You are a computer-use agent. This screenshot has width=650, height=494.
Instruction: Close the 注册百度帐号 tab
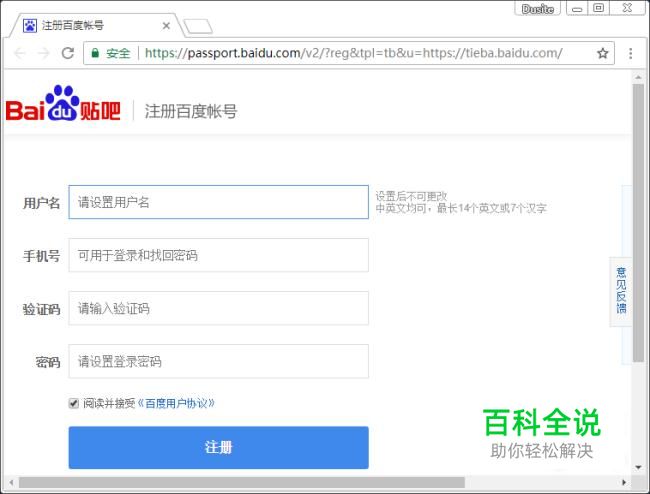point(166,26)
